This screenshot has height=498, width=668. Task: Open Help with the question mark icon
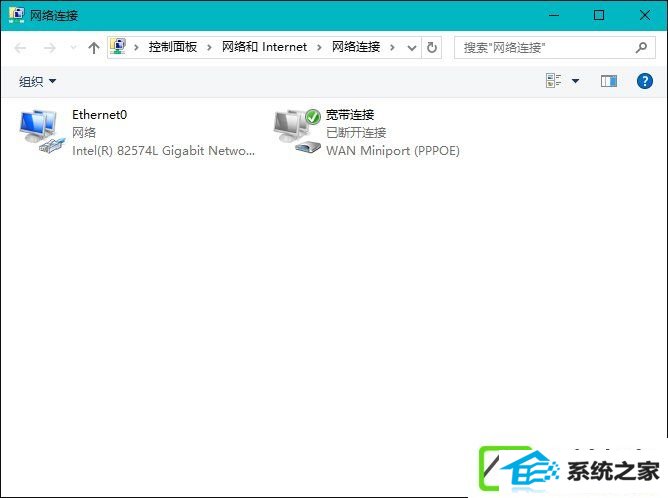[x=645, y=81]
